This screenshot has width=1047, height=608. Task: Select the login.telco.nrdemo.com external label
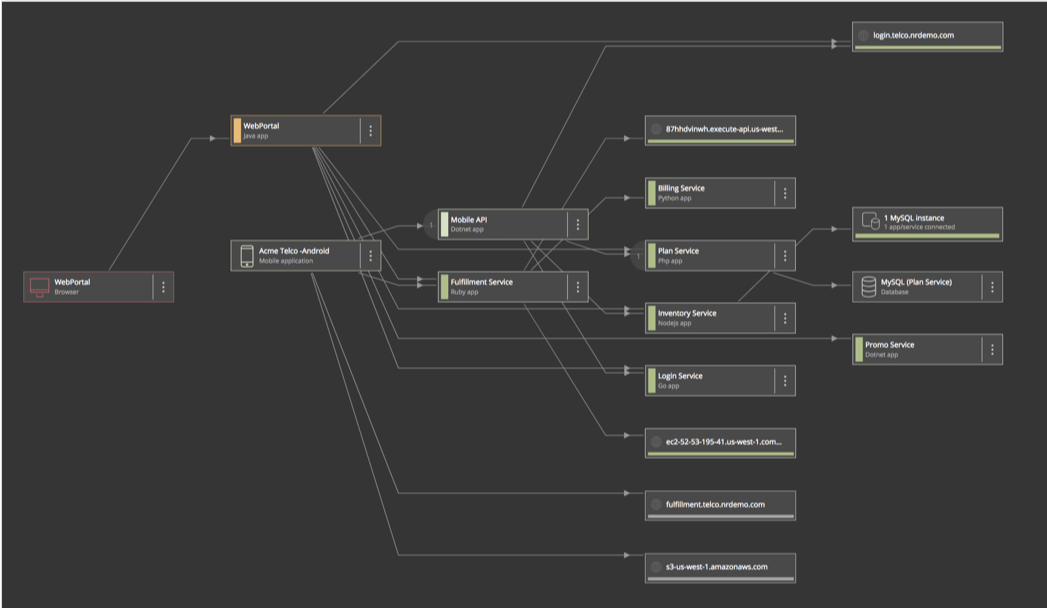tap(913, 35)
